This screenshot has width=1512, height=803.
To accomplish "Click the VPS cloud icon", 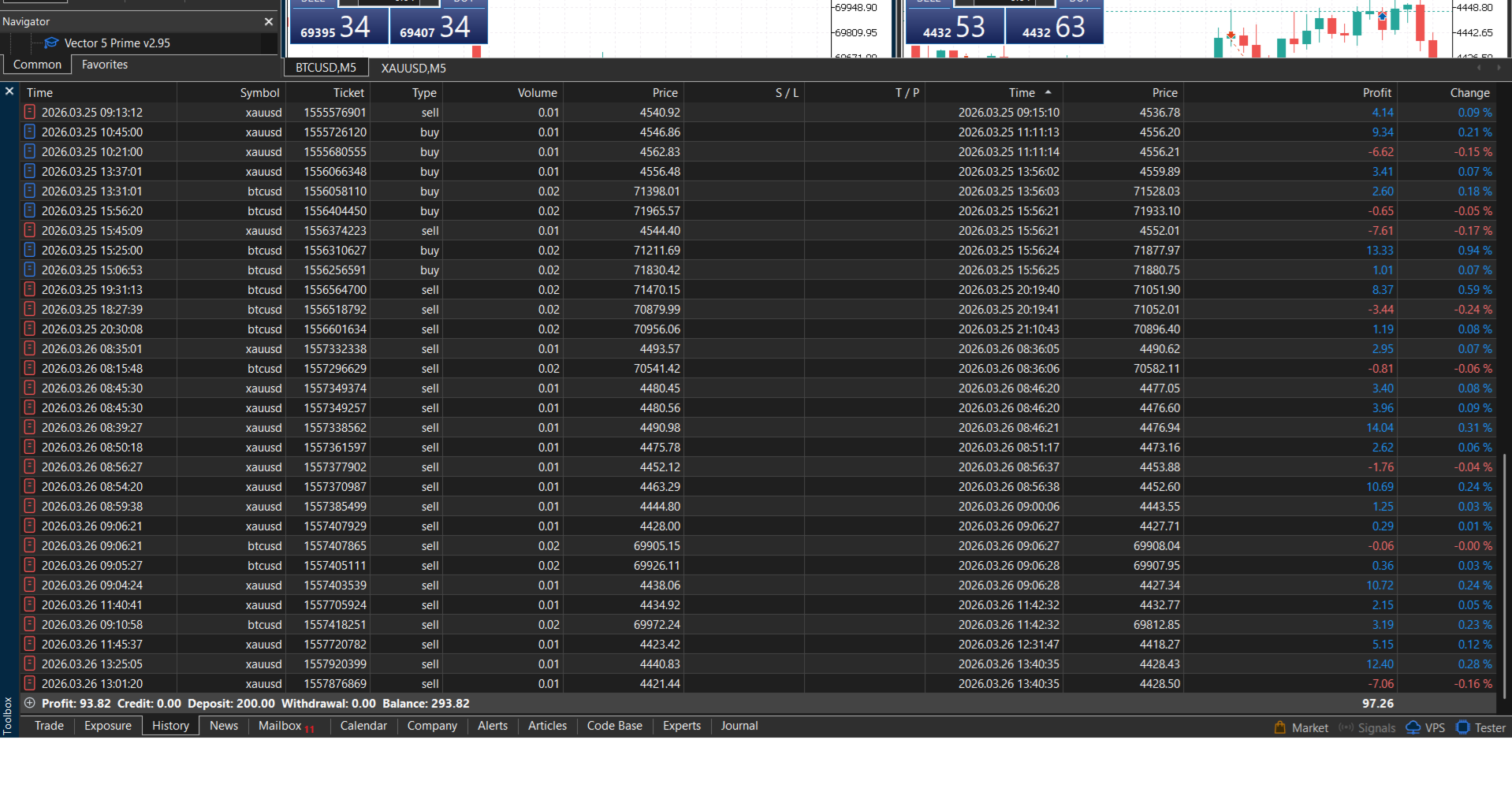I will point(1413,727).
